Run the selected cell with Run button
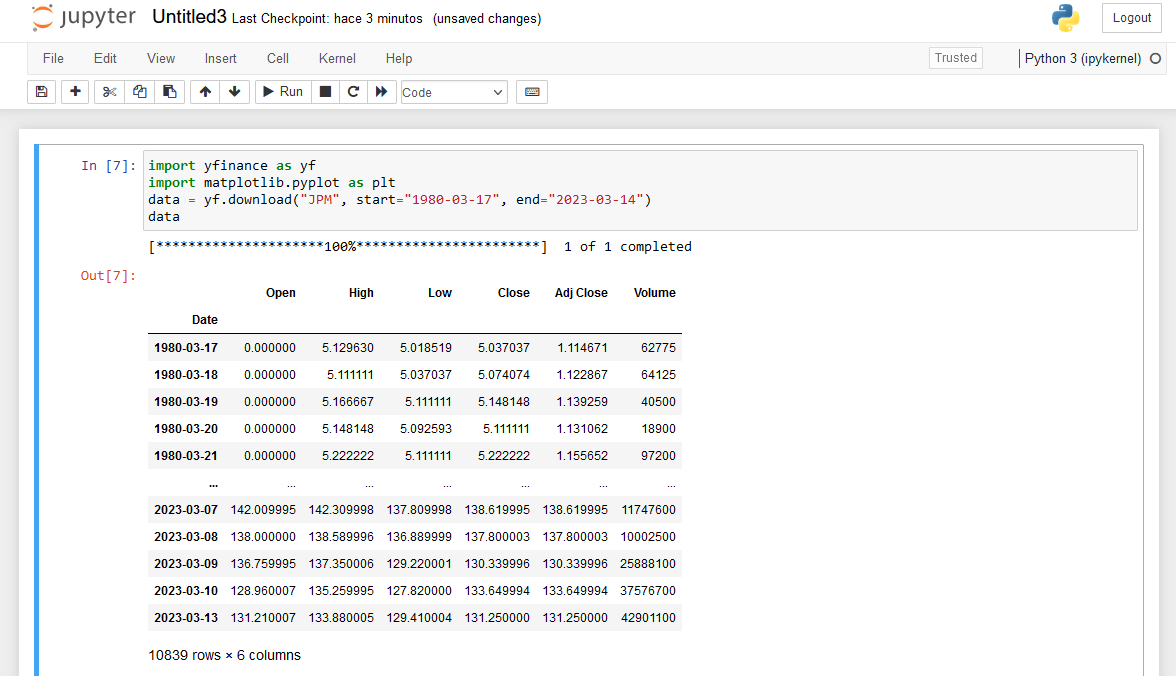 [282, 91]
